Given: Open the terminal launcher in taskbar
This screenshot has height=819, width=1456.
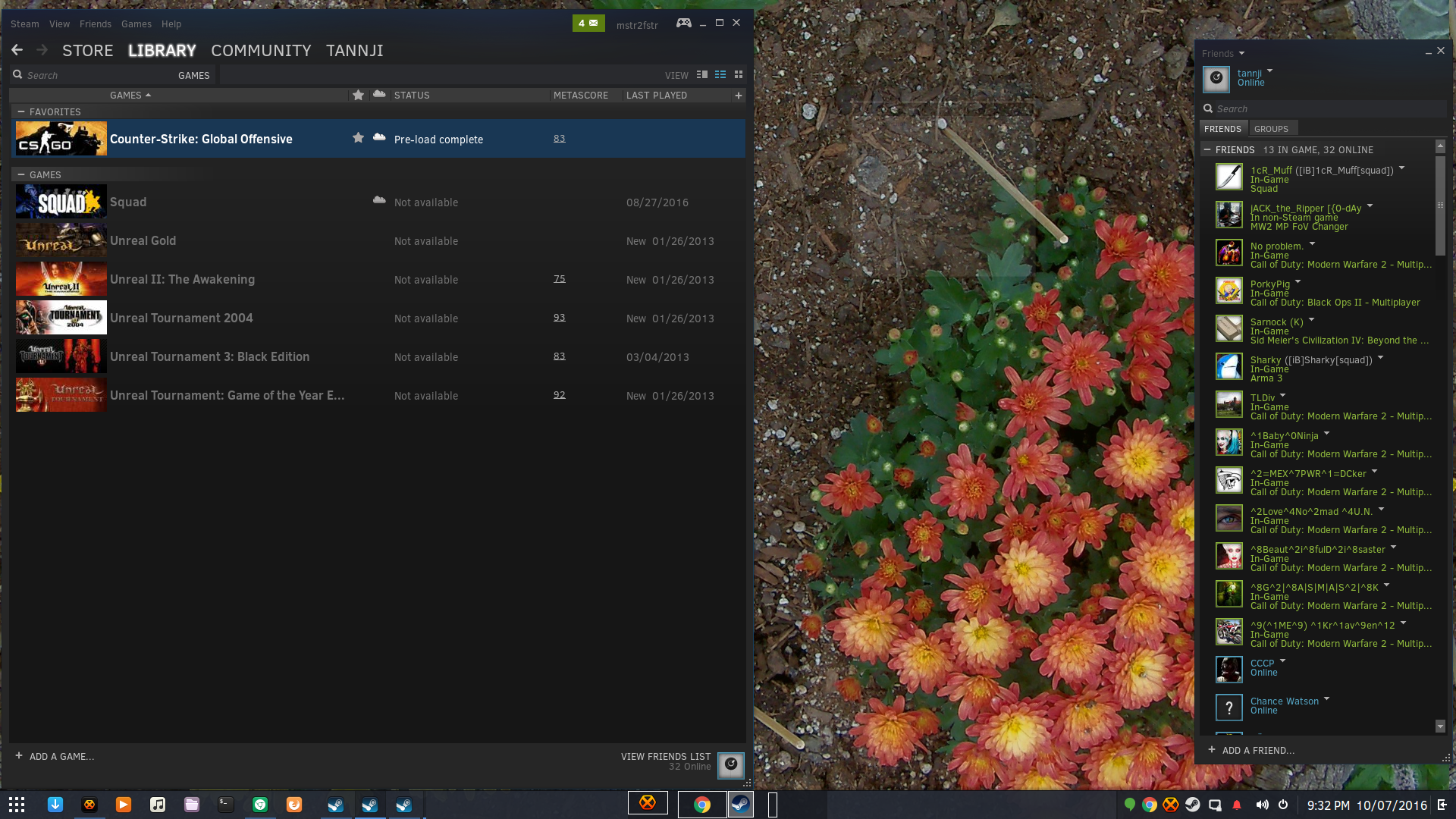Looking at the screenshot, I should point(226,805).
